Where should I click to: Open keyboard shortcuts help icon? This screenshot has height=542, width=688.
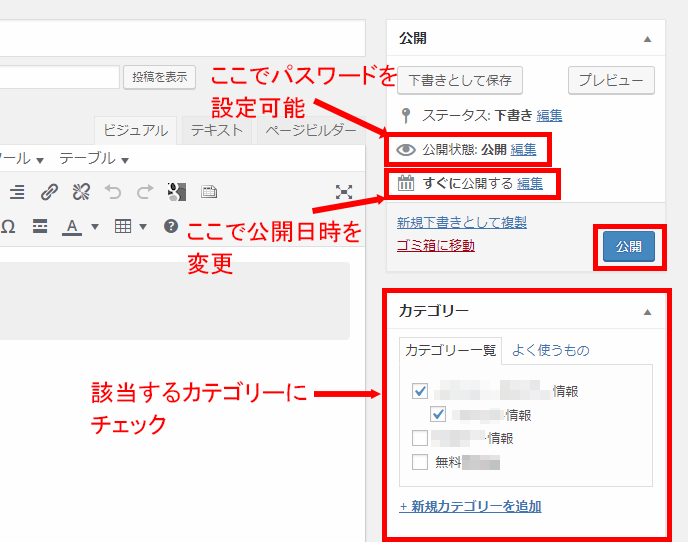pyautogui.click(x=171, y=226)
